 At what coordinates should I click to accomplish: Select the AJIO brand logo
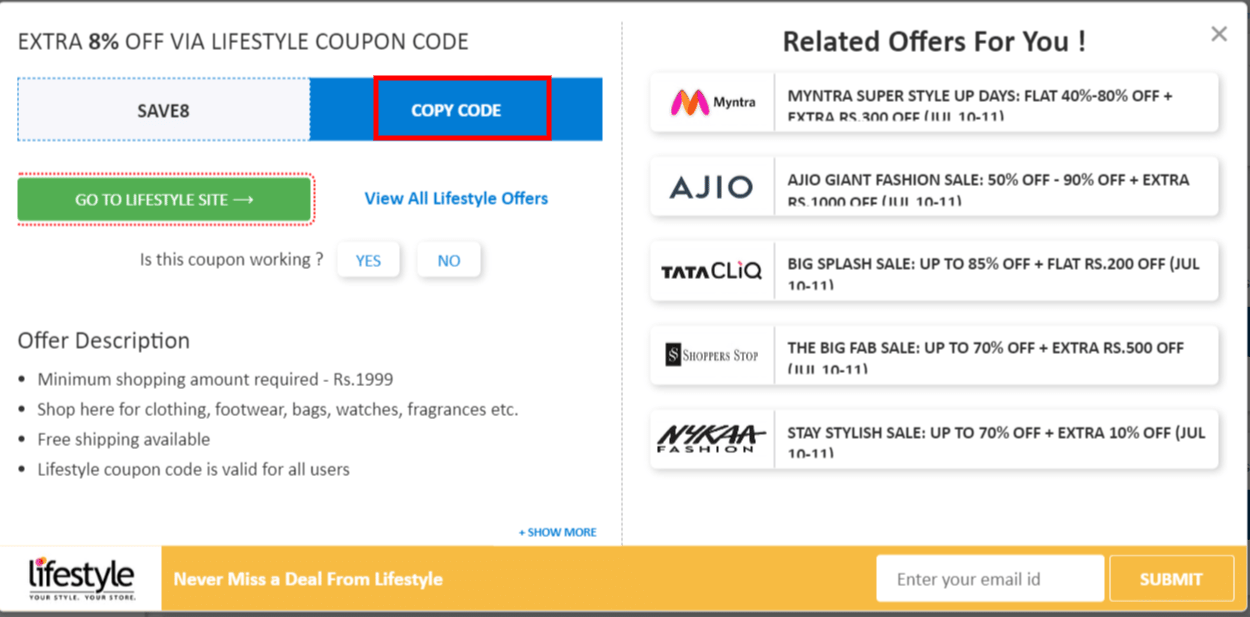click(x=712, y=186)
